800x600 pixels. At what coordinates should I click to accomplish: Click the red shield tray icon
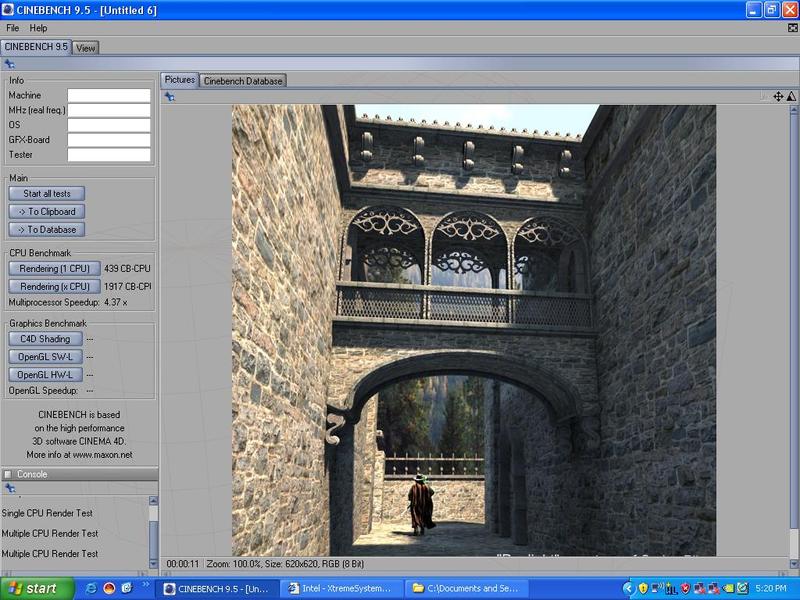coord(685,589)
